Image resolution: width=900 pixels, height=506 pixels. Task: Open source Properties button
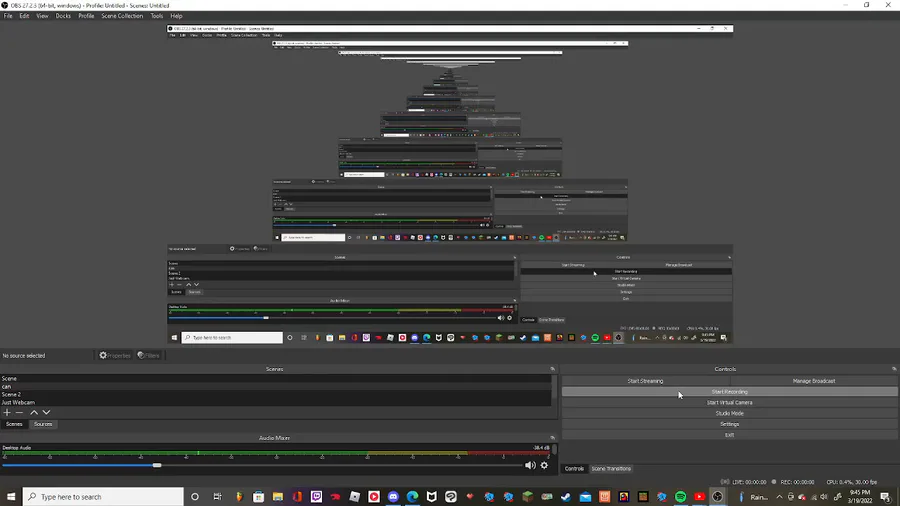[115, 356]
